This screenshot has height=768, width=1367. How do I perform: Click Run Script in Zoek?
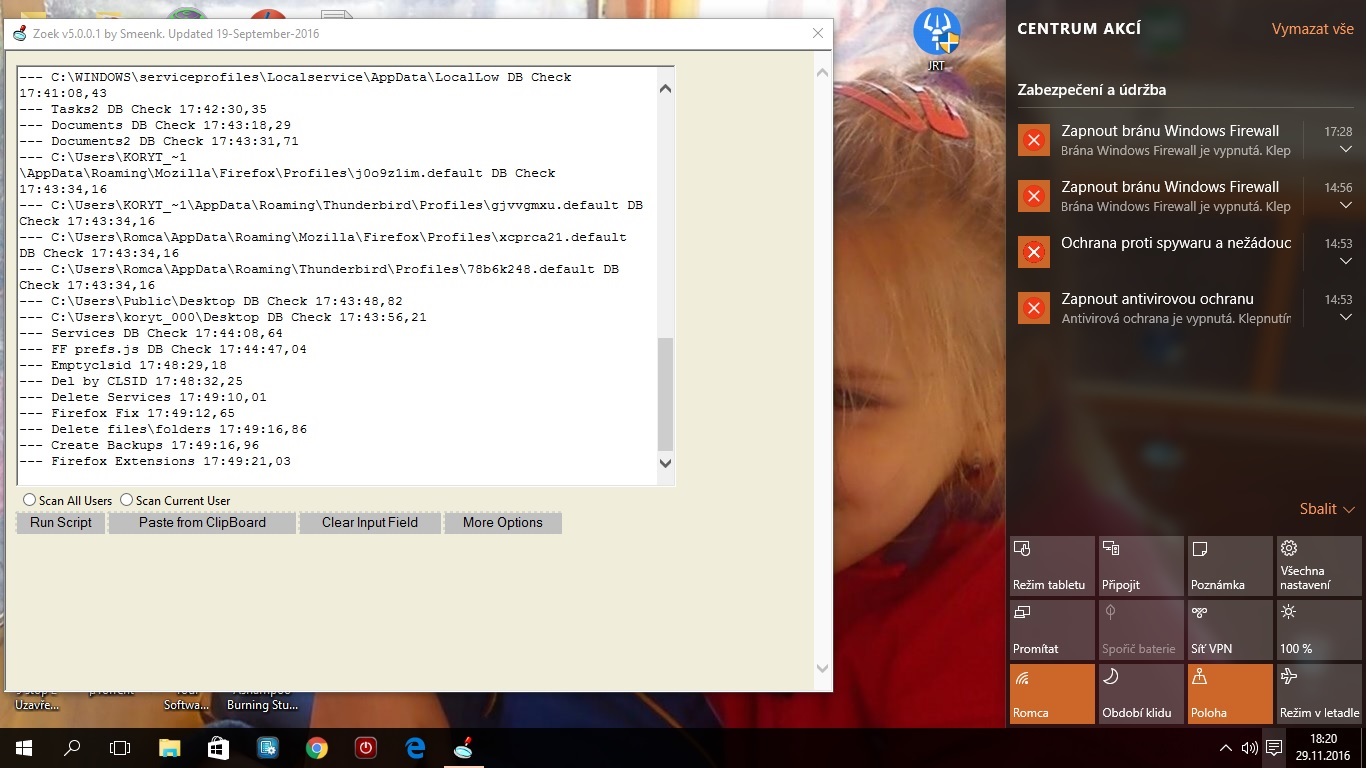(x=61, y=522)
